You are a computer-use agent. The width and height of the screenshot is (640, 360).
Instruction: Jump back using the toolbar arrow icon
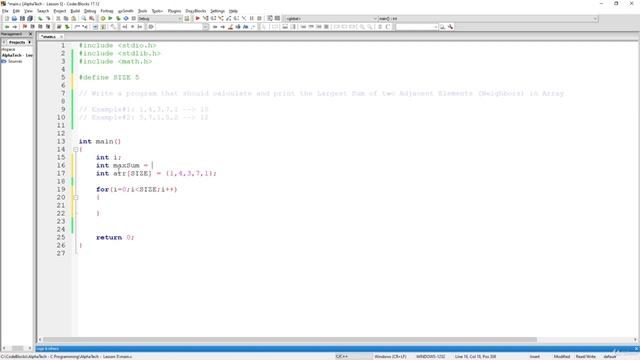point(7,27)
